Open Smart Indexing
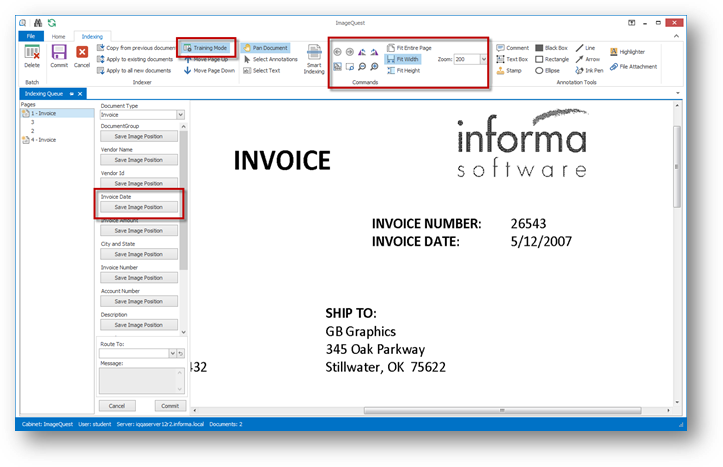Image resolution: width=723 pixels, height=467 pixels. [x=314, y=59]
